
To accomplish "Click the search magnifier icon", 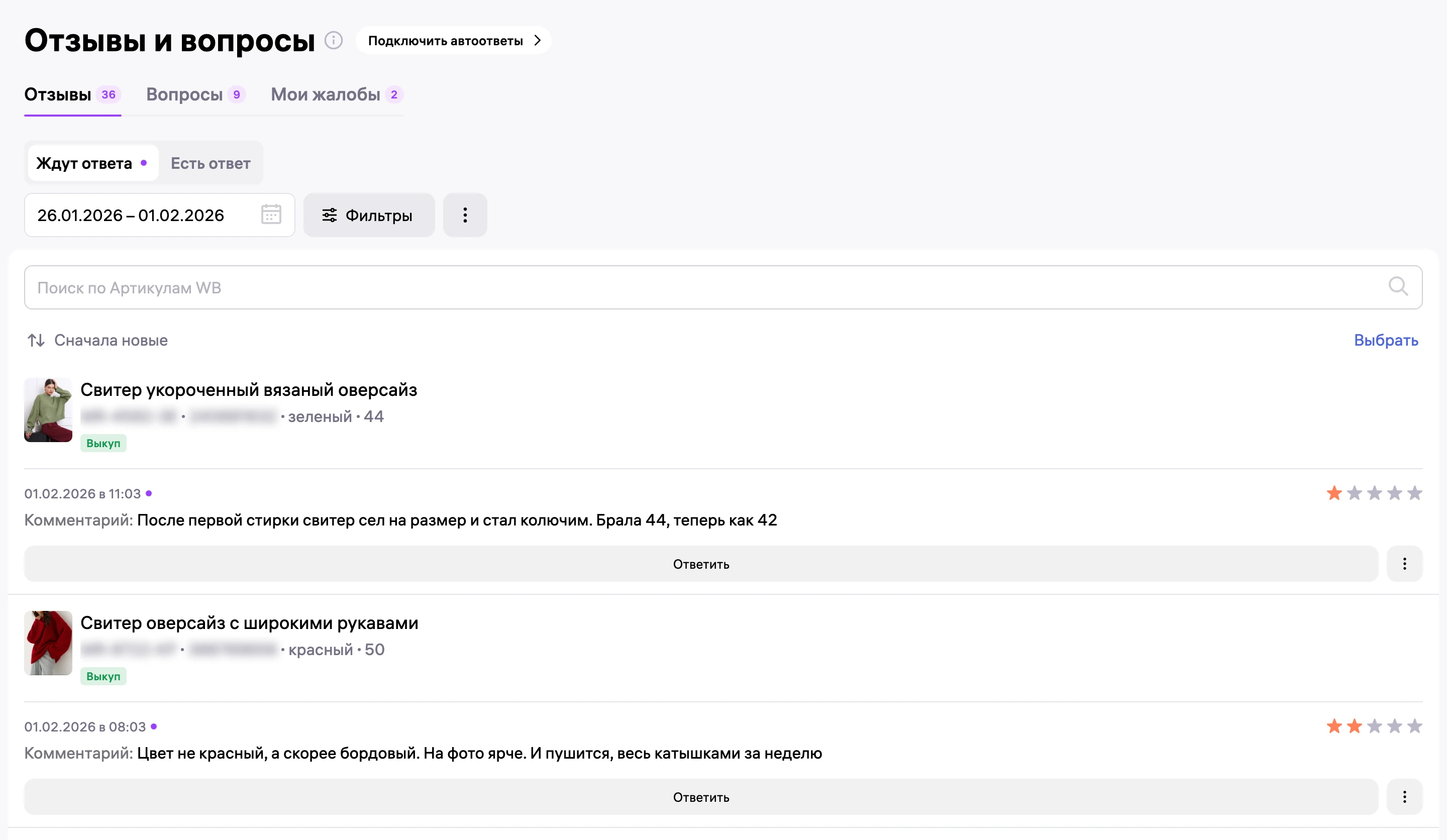I will point(1398,286).
